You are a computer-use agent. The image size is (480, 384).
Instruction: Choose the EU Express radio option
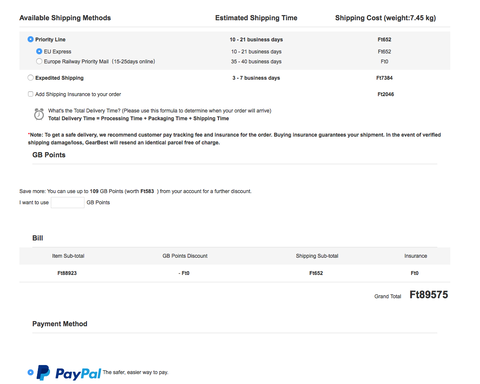pyautogui.click(x=39, y=51)
